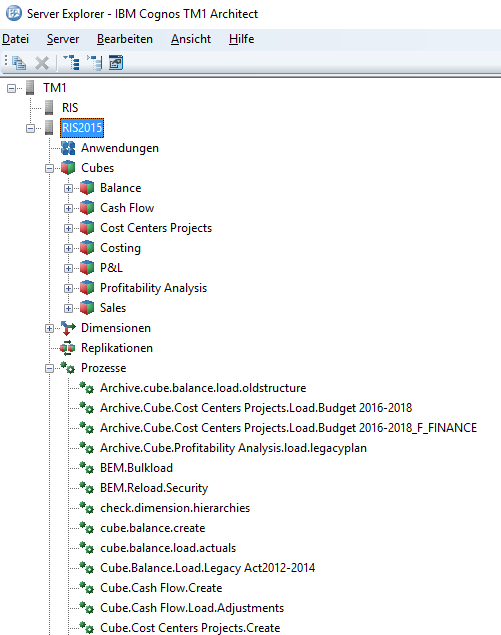Select the RIS2015 tree label
This screenshot has height=635, width=501.
(82, 128)
